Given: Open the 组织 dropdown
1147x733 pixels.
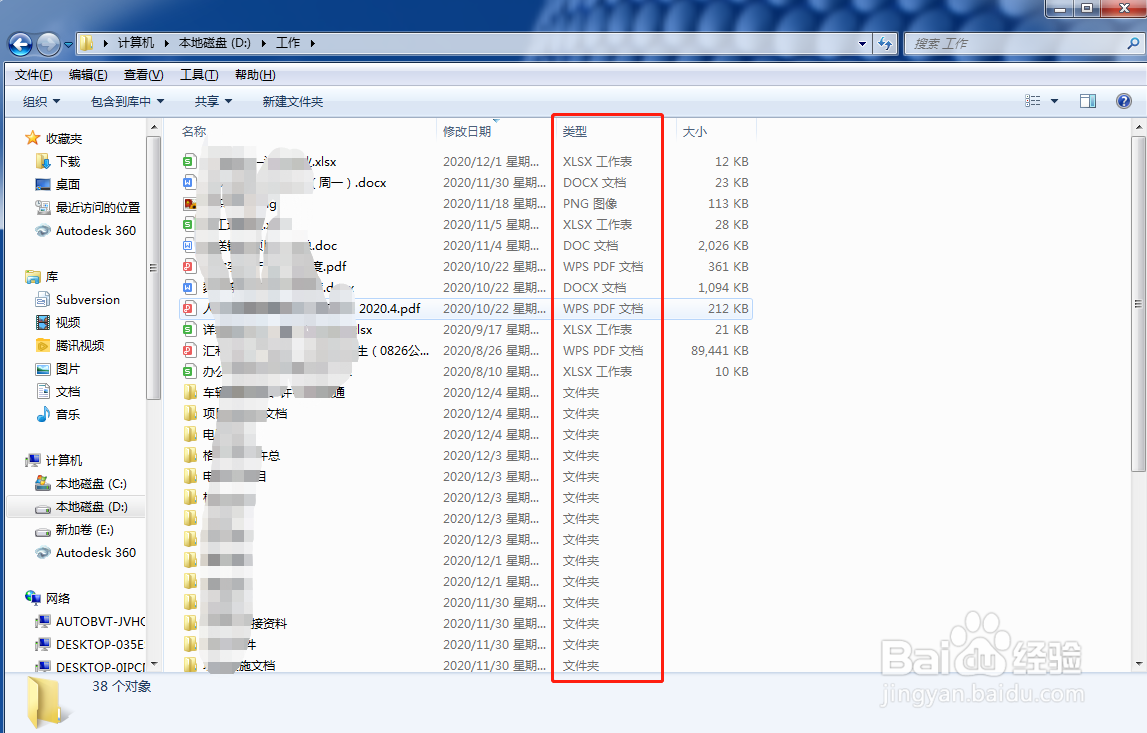Looking at the screenshot, I should point(42,102).
